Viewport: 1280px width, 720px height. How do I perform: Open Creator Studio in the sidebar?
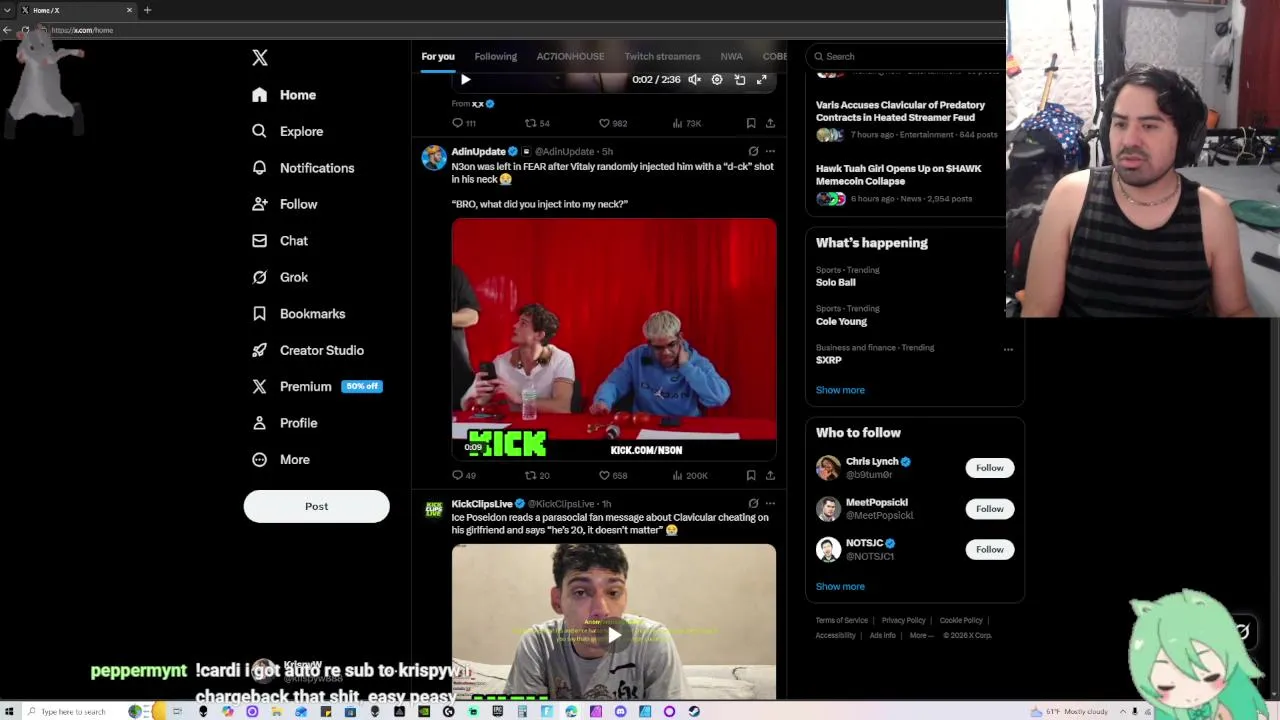click(308, 350)
